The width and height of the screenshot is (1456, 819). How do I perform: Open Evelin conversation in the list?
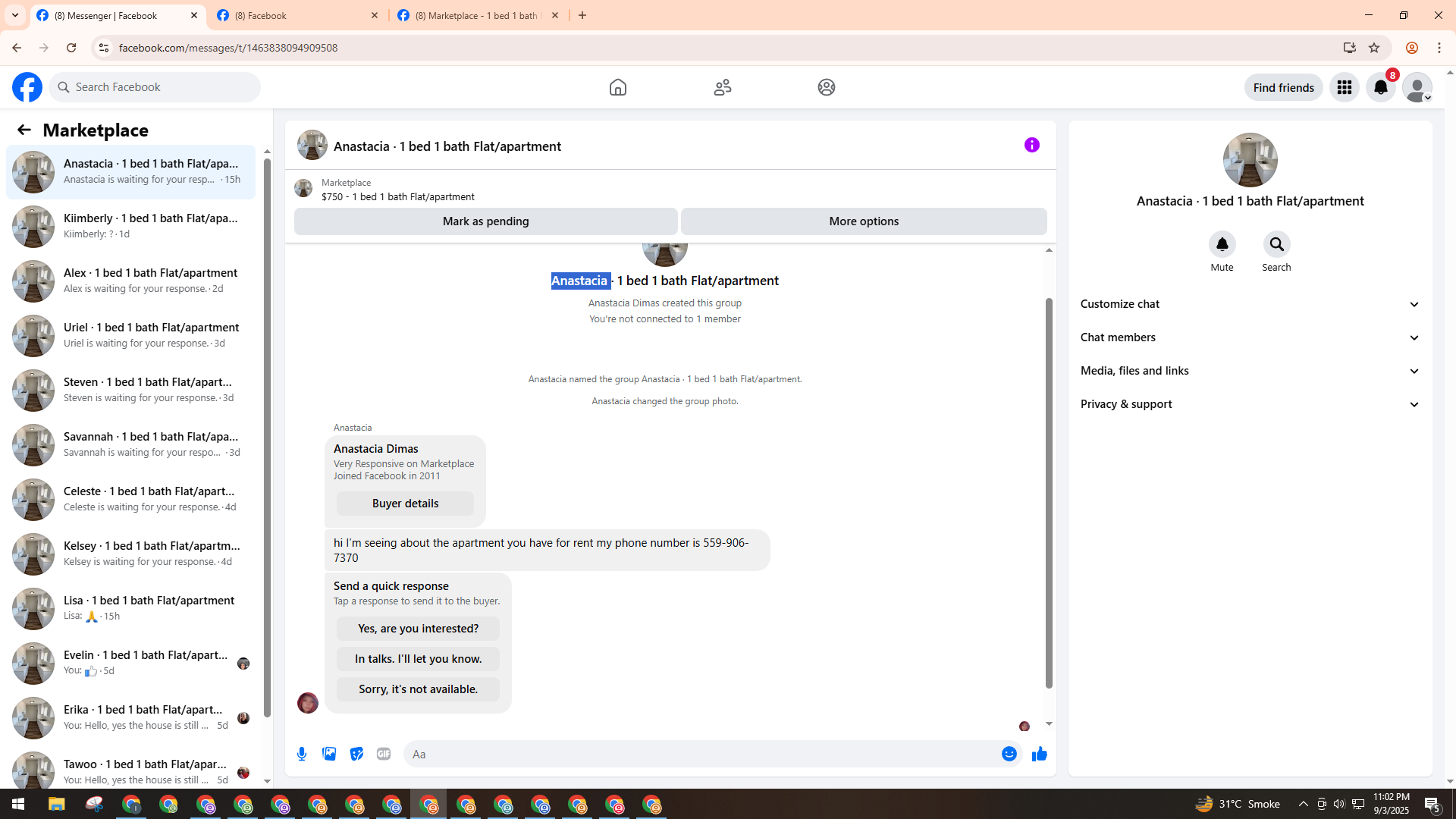click(131, 663)
